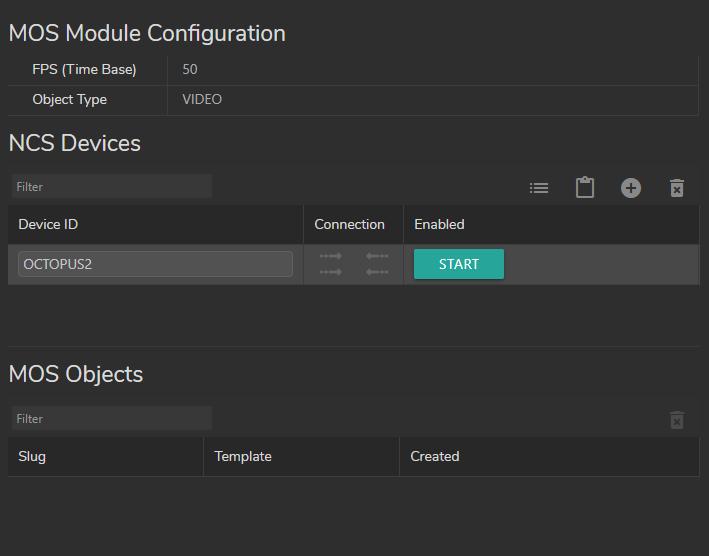Click the Enabled column header

[x=439, y=225]
